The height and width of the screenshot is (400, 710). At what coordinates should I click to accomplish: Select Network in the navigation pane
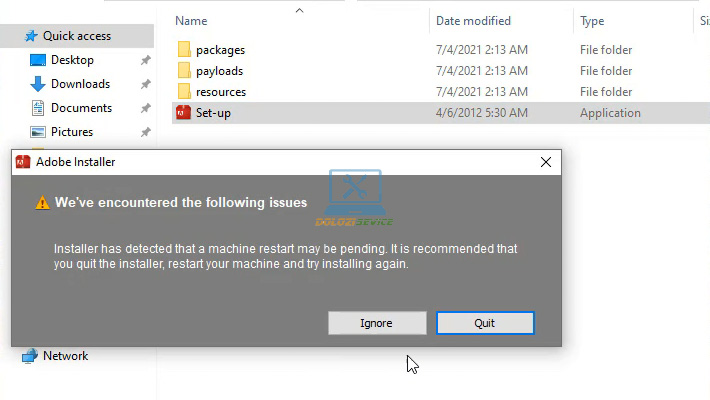pos(65,356)
